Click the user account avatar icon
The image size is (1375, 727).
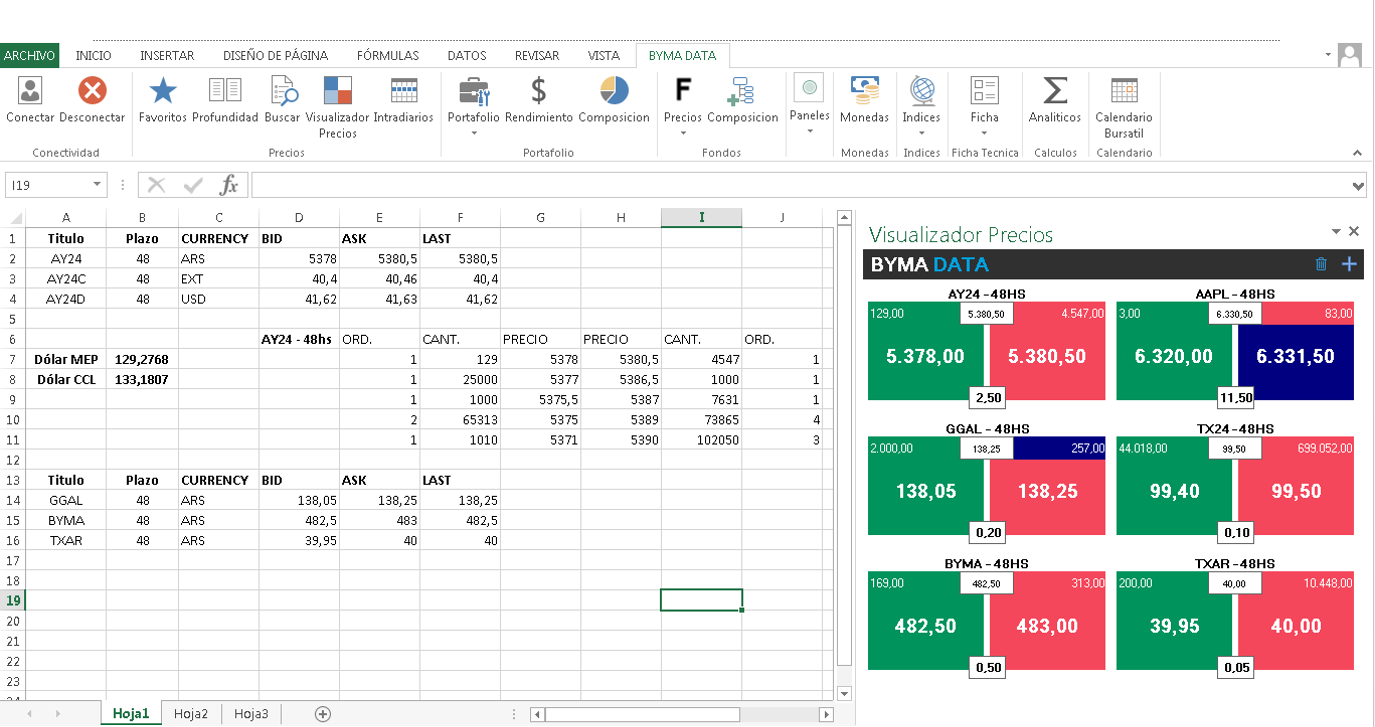coord(1350,55)
